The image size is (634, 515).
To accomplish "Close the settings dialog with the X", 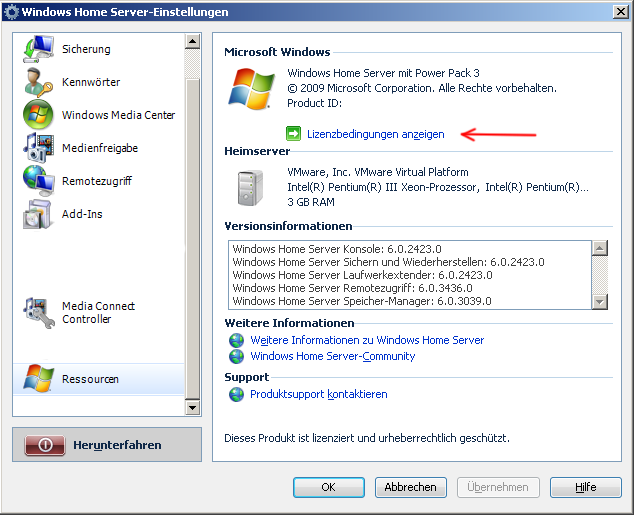I will 621,12.
